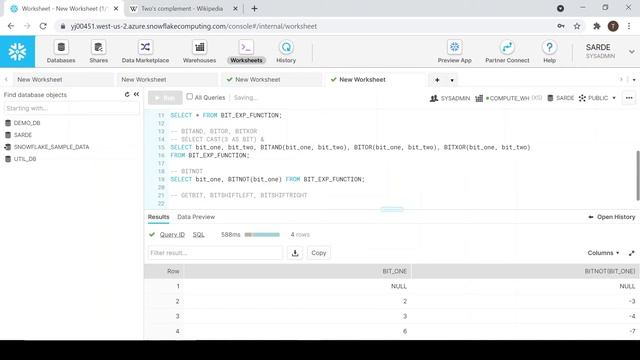Click SQL line 19 BITNOT select statement
Image resolution: width=640 pixels, height=360 pixels.
pyautogui.click(x=268, y=179)
